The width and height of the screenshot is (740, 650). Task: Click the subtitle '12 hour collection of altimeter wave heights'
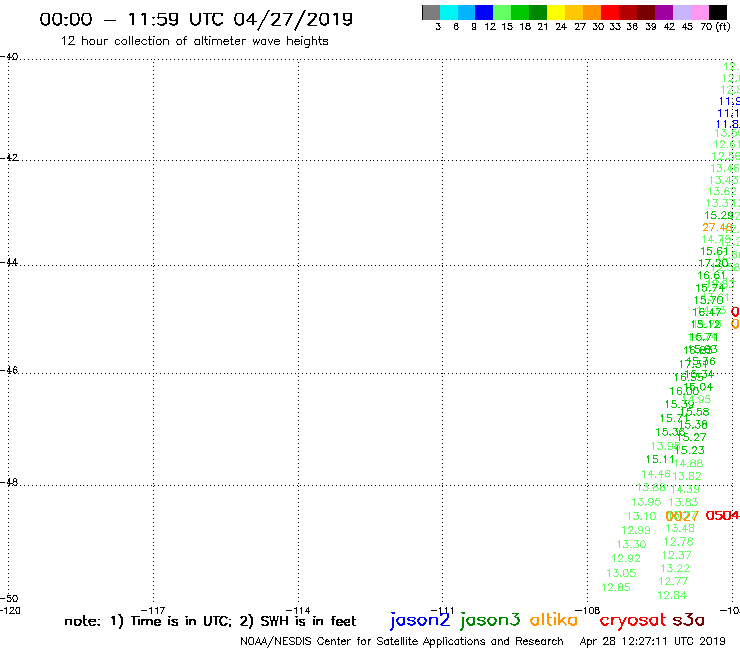[x=194, y=41]
